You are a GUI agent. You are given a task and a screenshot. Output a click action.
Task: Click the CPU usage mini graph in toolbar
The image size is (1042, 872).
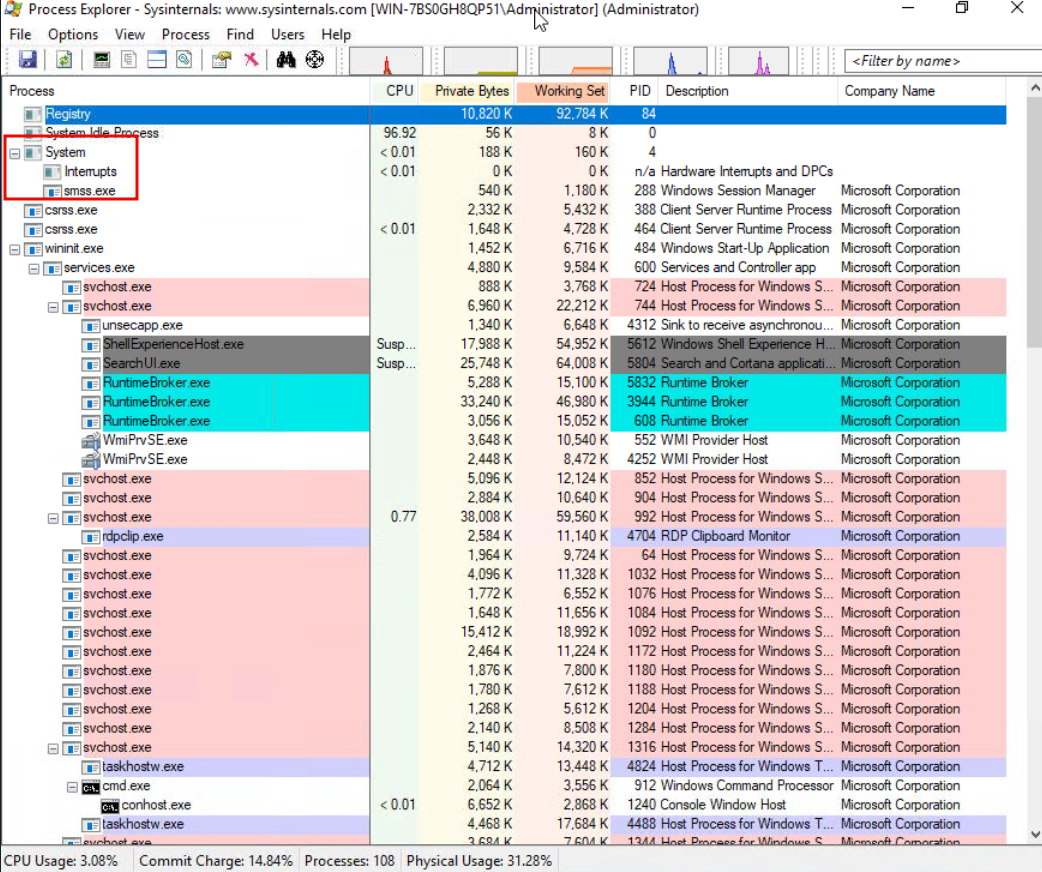(386, 61)
